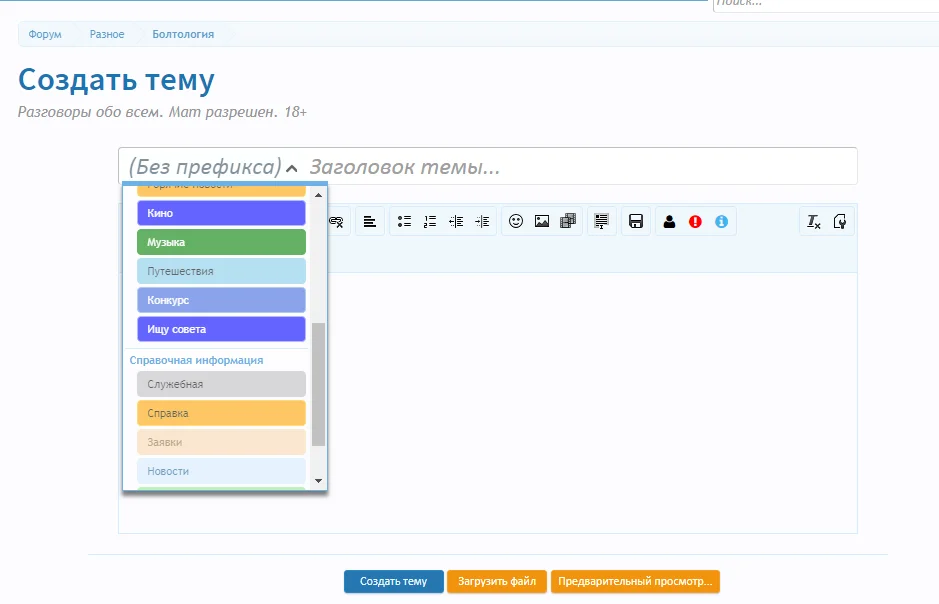Click the prefix list scroll-up arrow
The height and width of the screenshot is (604, 939).
tap(319, 195)
